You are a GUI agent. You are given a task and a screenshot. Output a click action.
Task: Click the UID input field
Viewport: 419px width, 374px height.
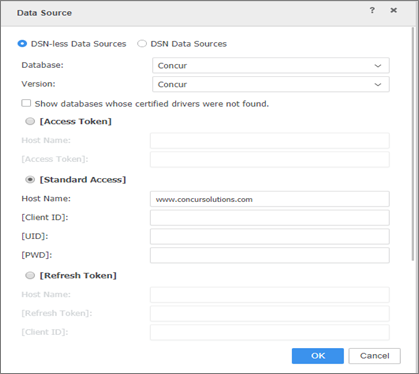270,236
